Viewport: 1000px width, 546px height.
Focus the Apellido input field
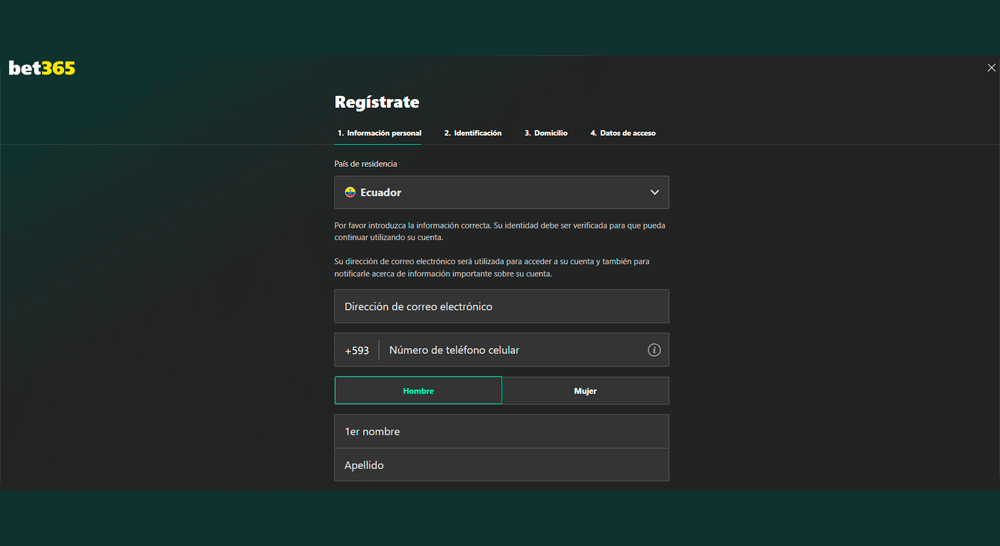click(501, 465)
